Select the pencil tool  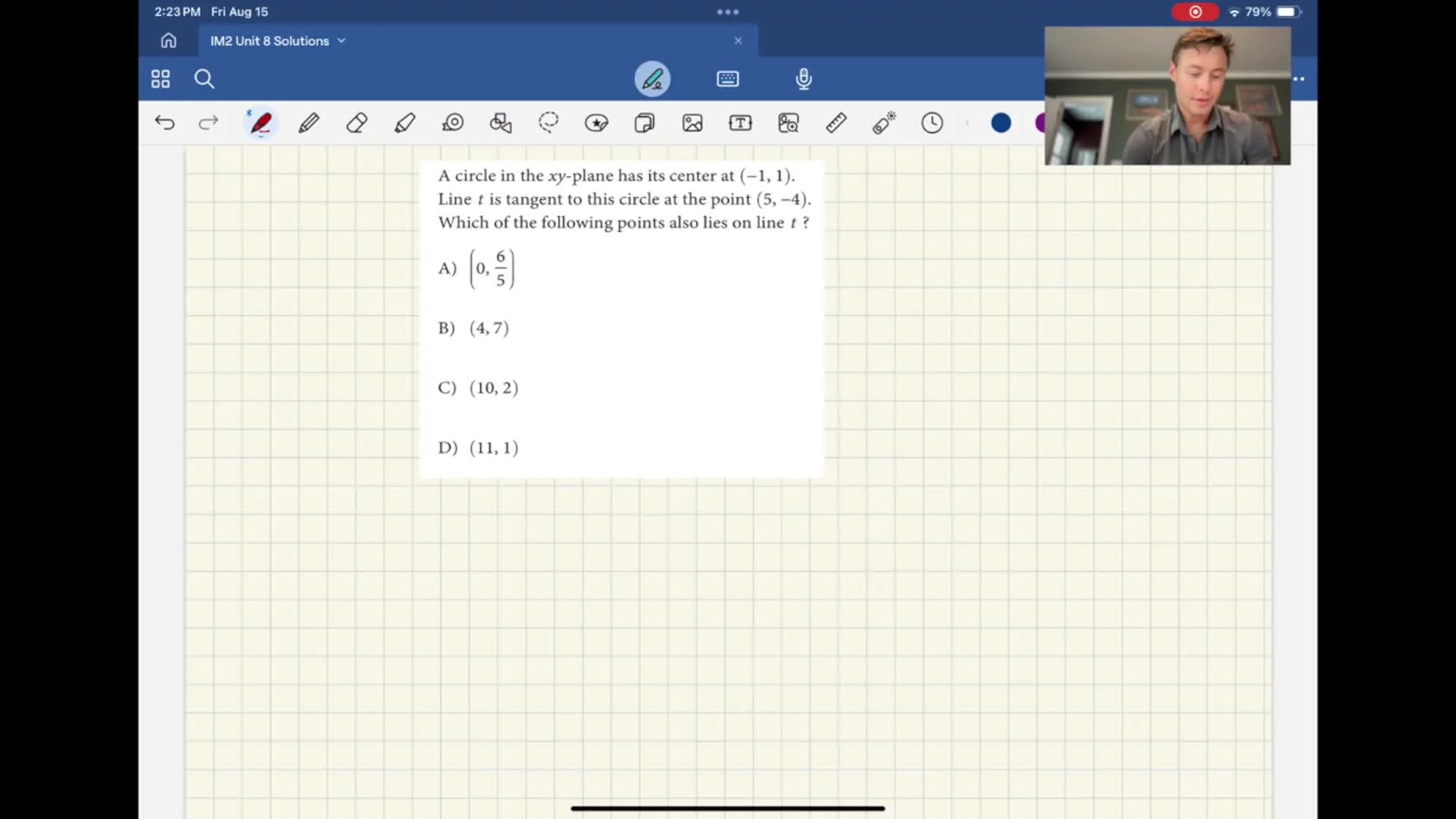coord(309,123)
